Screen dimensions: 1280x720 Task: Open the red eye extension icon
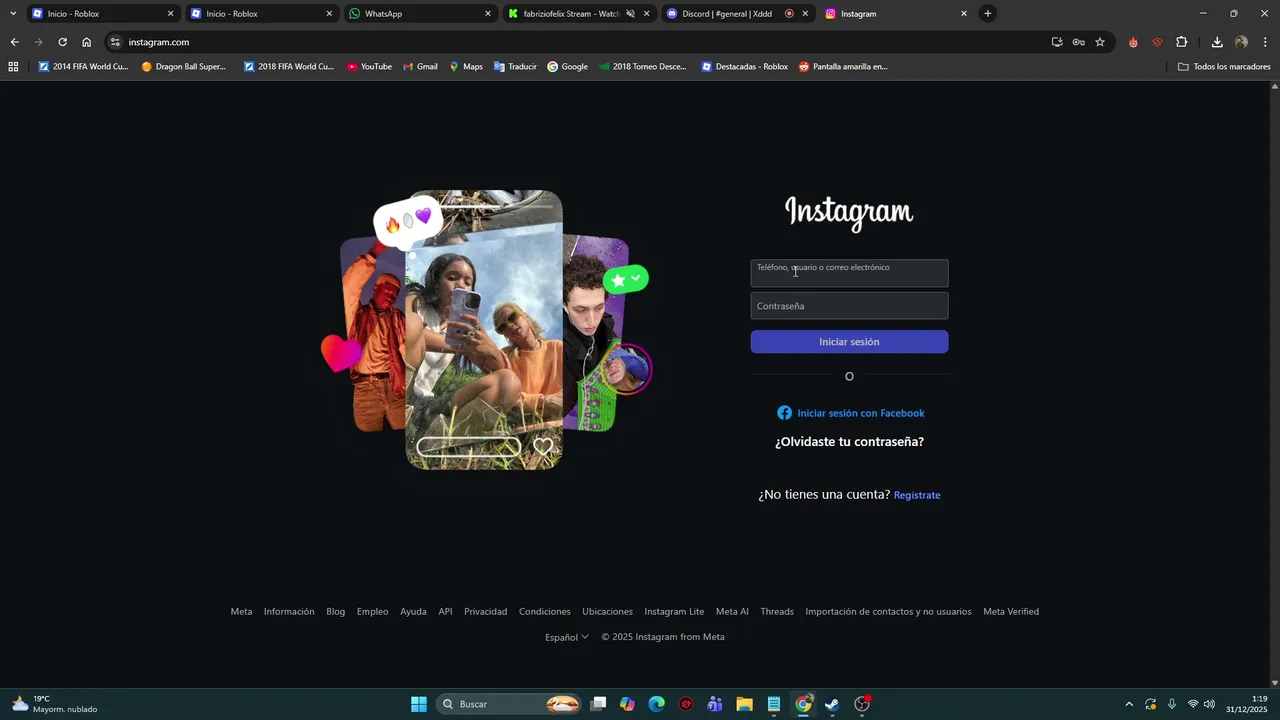[1157, 42]
